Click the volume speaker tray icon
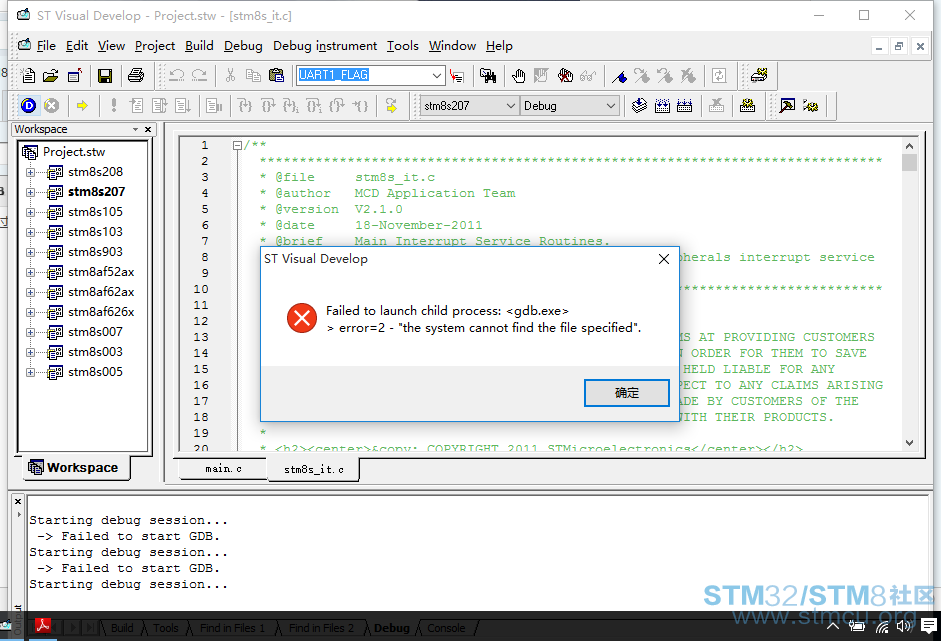 (x=903, y=627)
